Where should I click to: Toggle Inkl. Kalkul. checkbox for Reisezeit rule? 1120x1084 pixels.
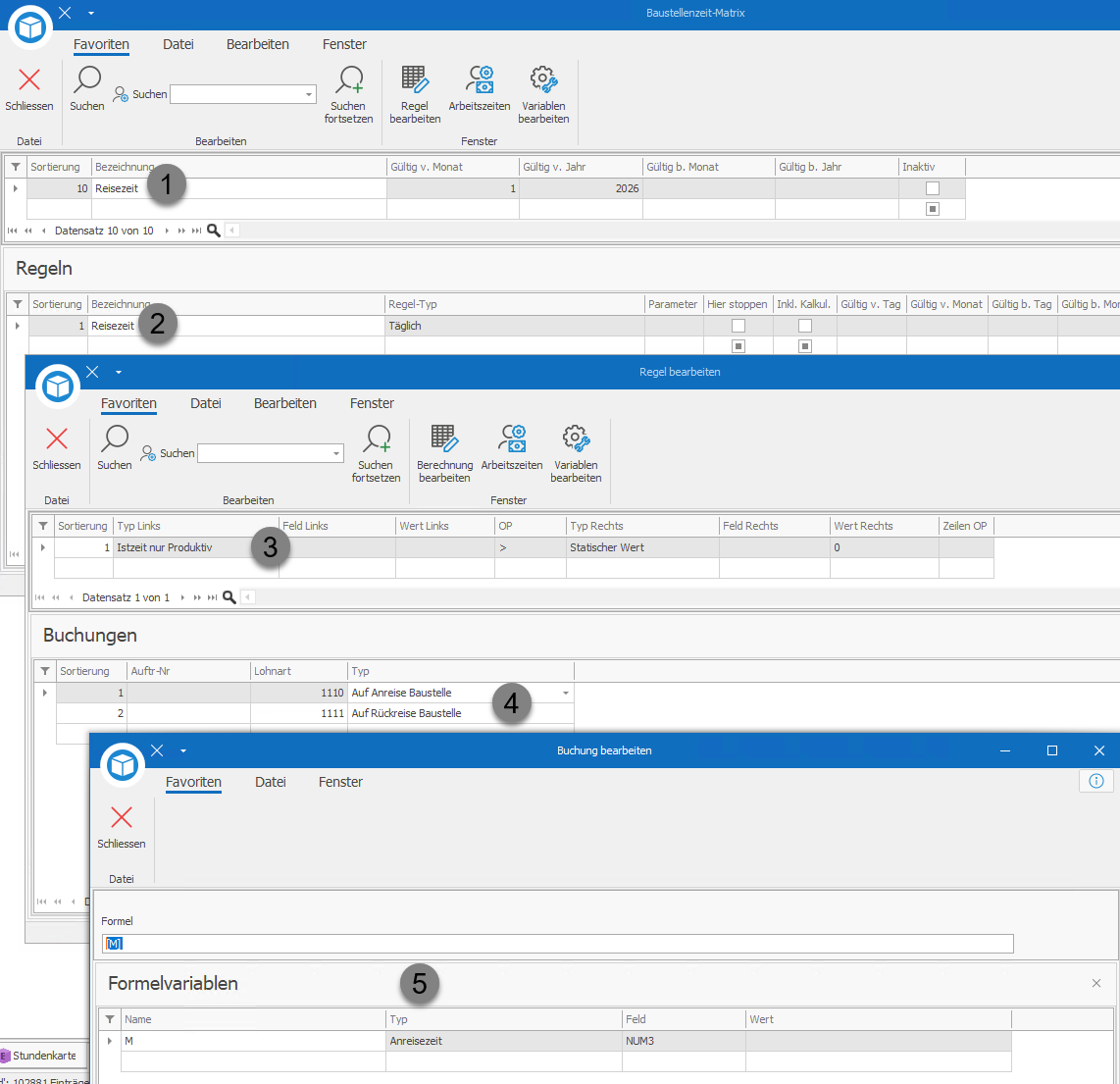click(x=805, y=326)
